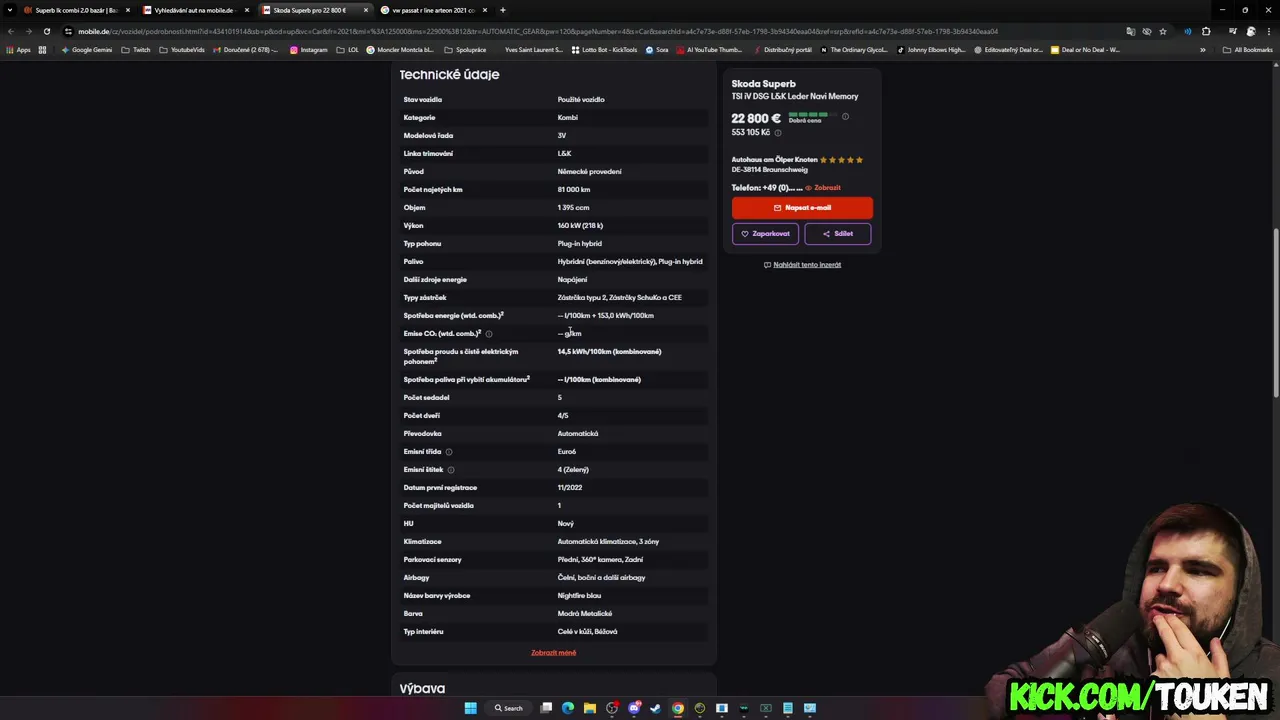1280x720 pixels.
Task: Open the info icon next to 553 105 Kč
Action: tap(778, 133)
